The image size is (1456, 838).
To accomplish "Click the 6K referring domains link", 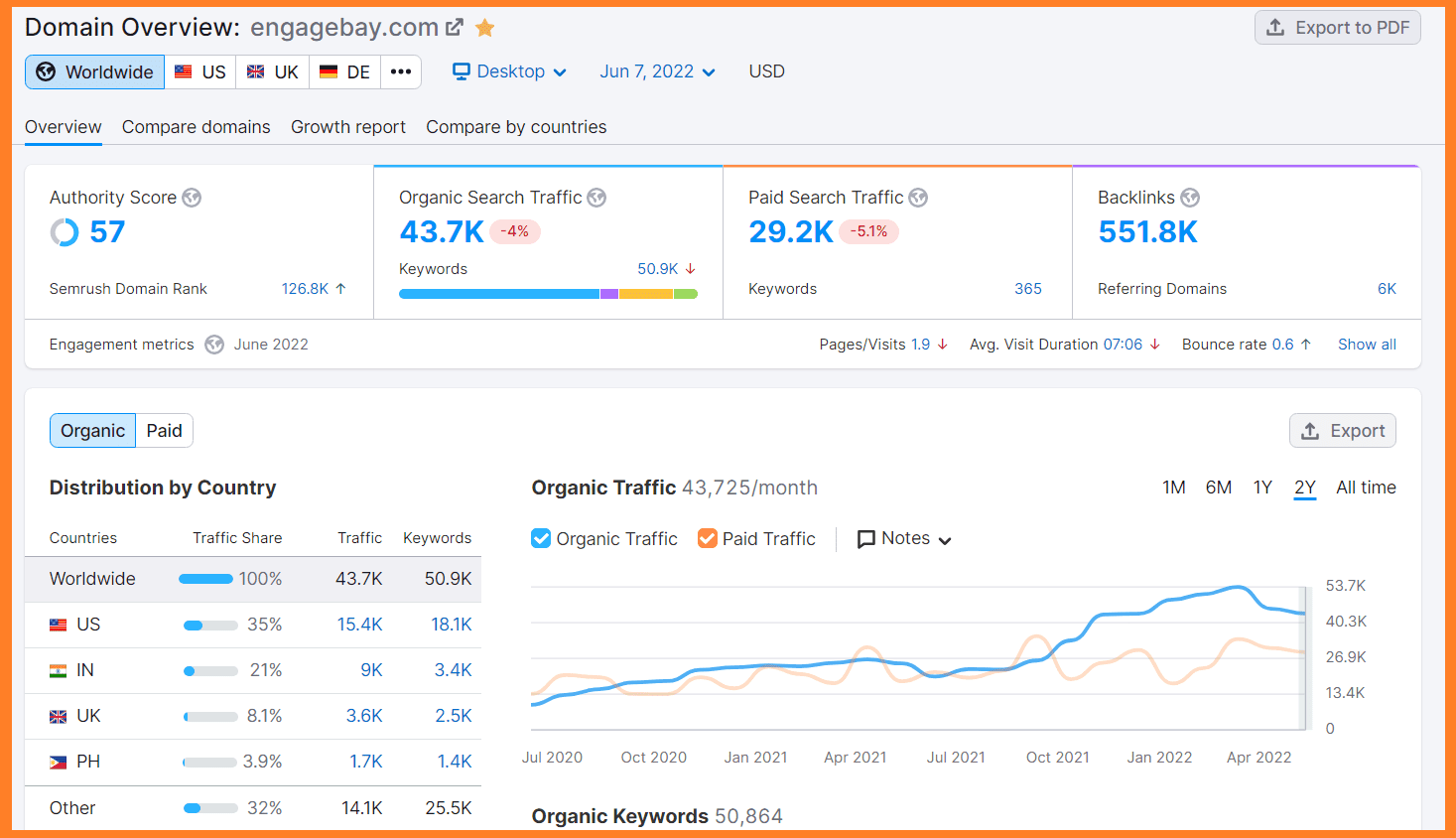I will 1387,289.
